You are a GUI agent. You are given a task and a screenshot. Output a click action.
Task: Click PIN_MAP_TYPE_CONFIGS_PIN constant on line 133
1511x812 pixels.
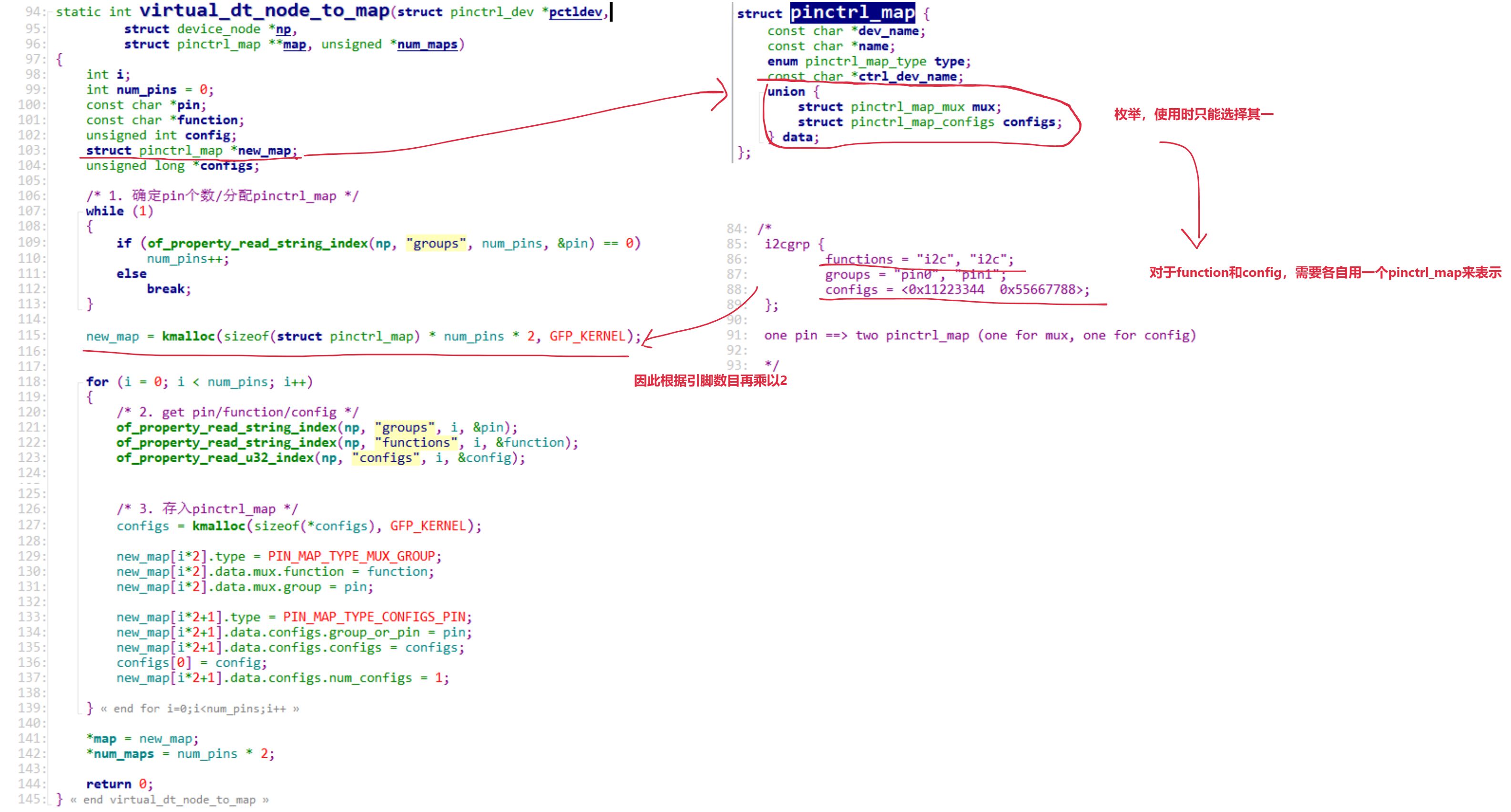click(374, 617)
